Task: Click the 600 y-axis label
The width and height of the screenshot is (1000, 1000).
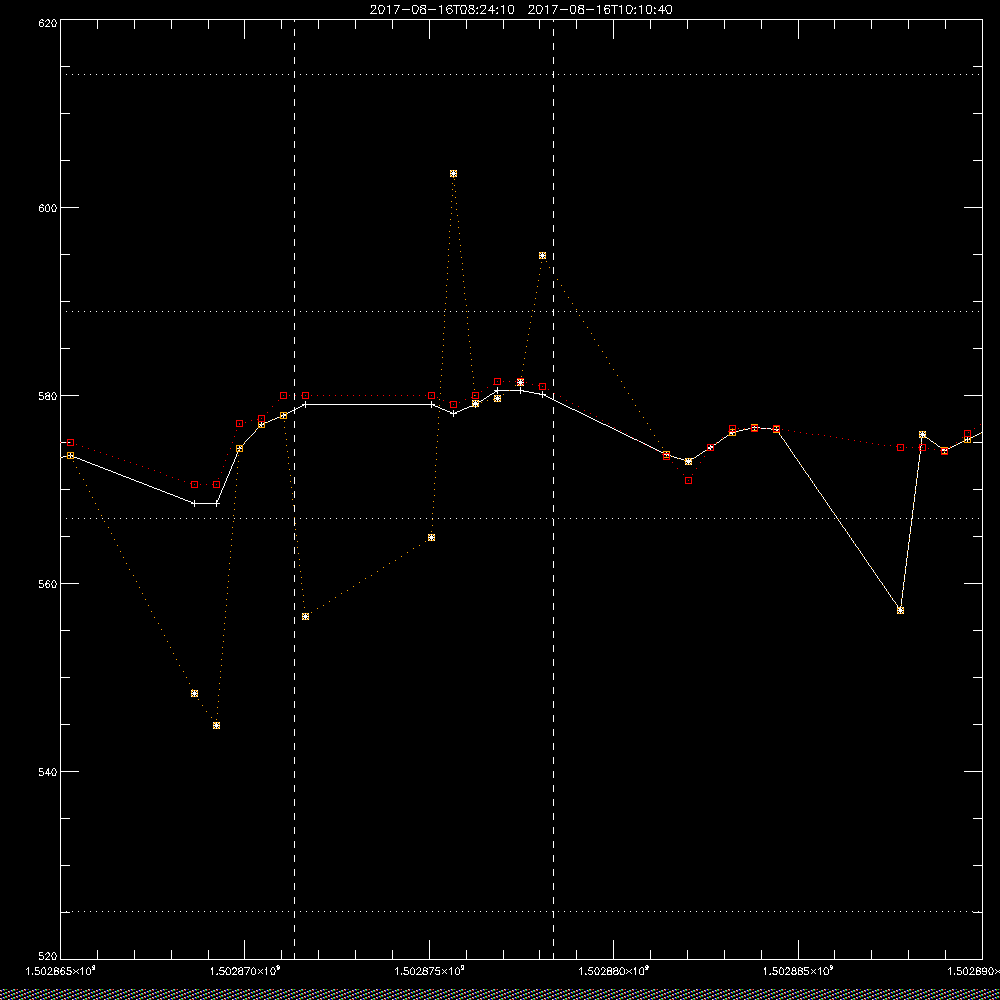Action: (x=48, y=208)
